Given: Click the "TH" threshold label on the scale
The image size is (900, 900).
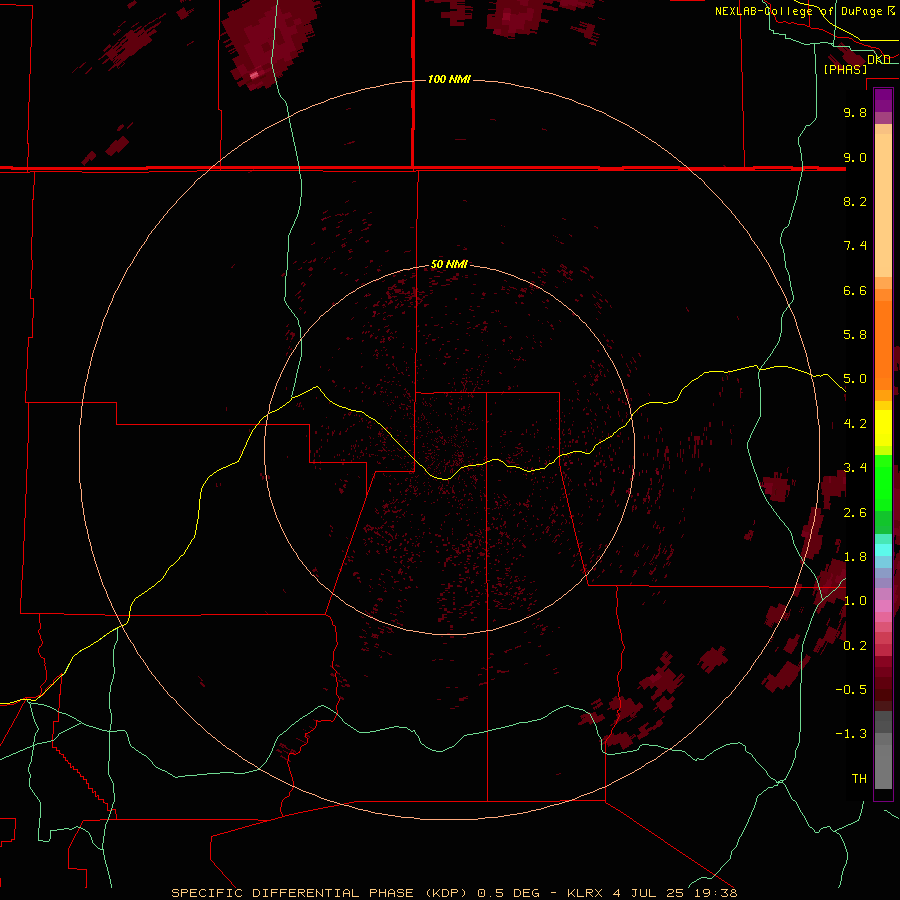Looking at the screenshot, I should 859,779.
